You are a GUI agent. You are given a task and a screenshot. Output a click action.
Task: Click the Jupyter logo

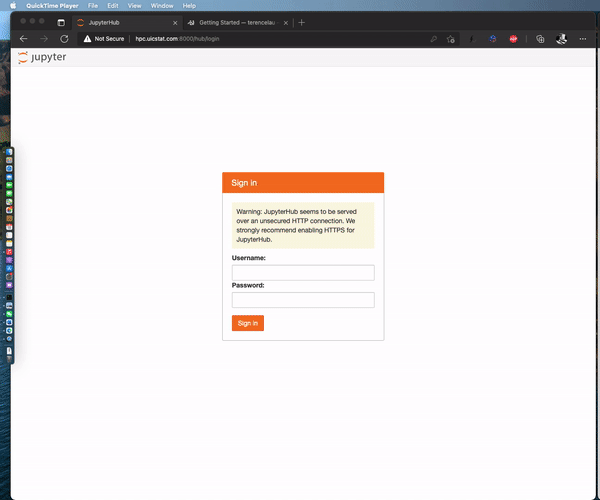pyautogui.click(x=42, y=57)
